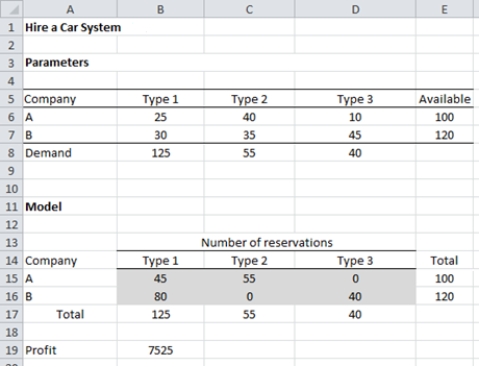Select total 55 in row 17
This screenshot has height=367, width=479.
[249, 314]
